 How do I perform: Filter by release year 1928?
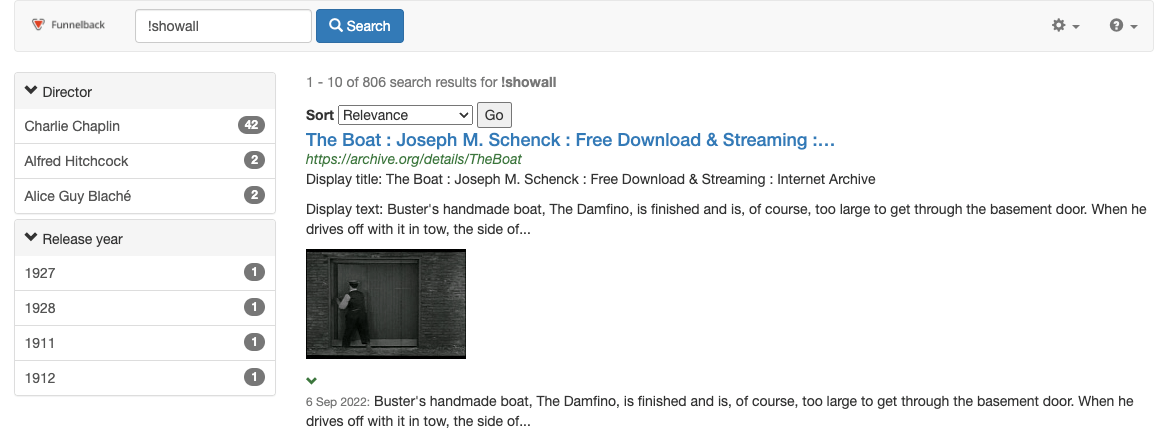tap(40, 308)
